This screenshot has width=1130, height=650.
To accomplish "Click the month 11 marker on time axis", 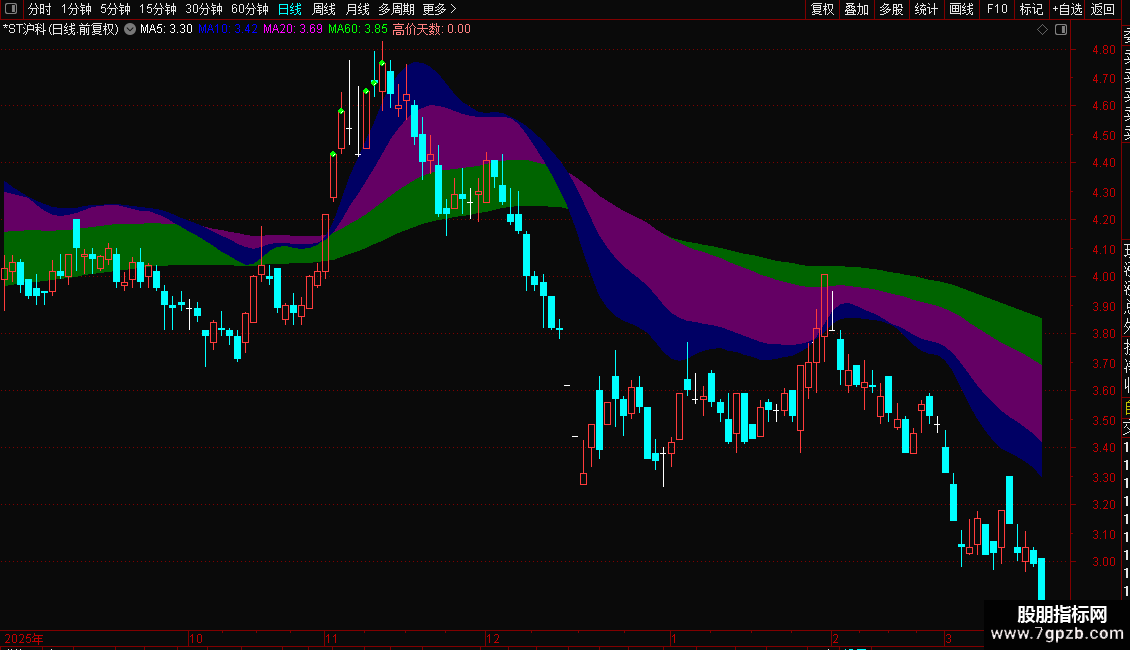I will click(331, 639).
